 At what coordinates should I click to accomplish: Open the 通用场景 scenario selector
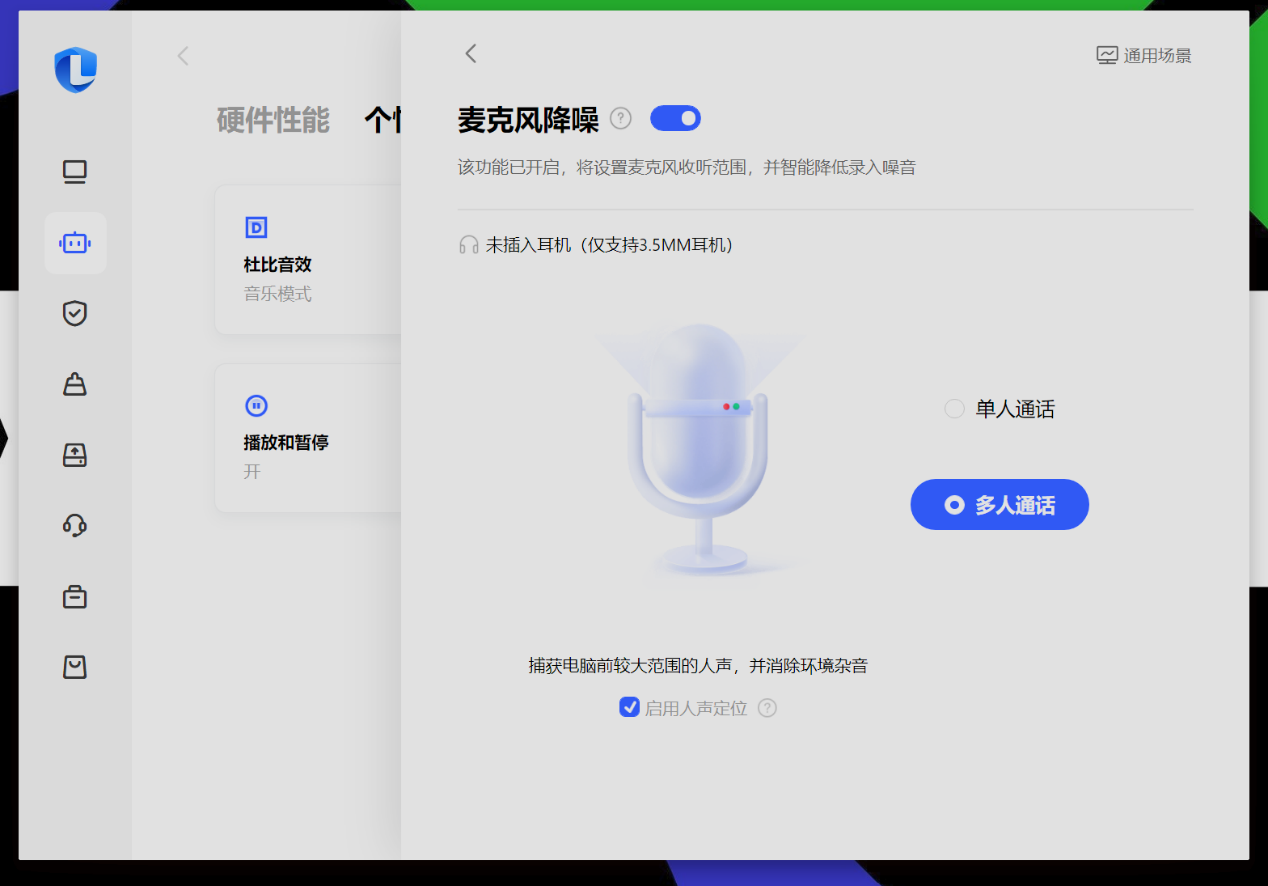tap(1144, 56)
